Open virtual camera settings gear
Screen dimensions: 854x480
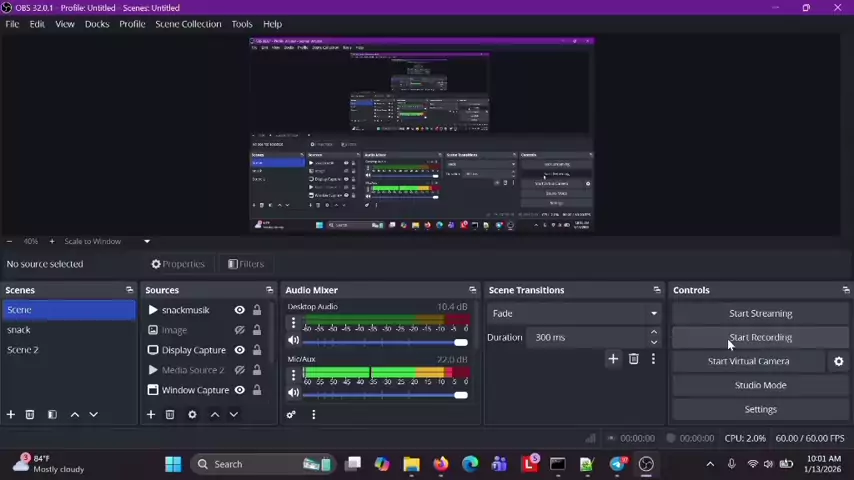(838, 361)
